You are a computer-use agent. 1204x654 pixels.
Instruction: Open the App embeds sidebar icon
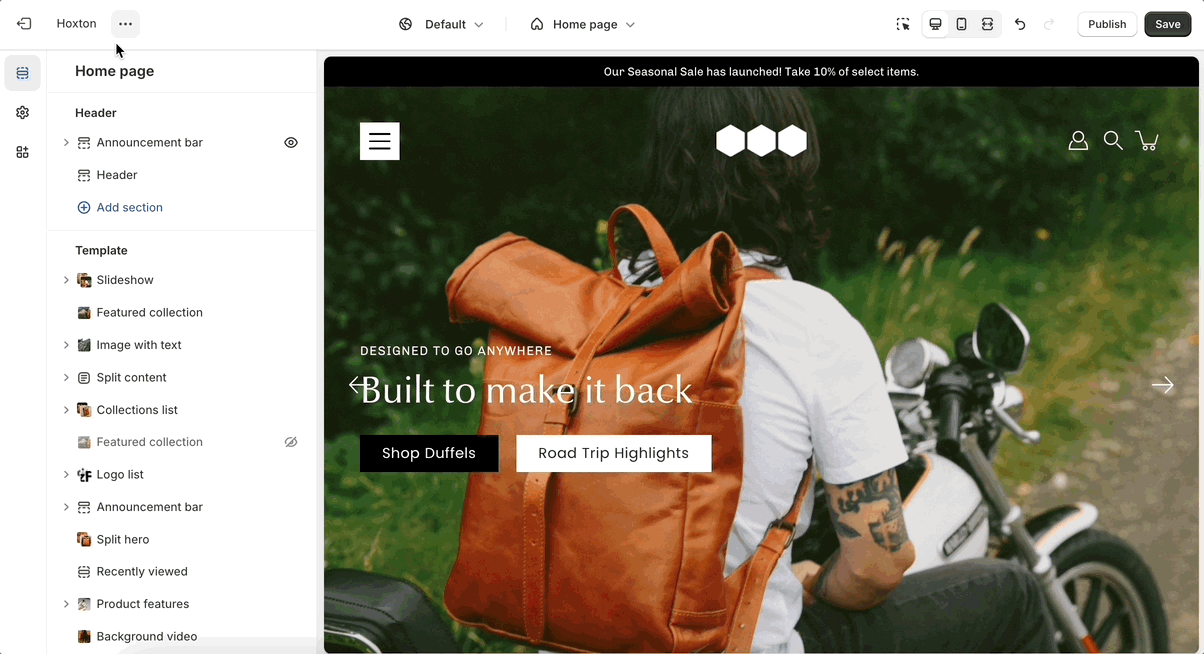pos(23,152)
